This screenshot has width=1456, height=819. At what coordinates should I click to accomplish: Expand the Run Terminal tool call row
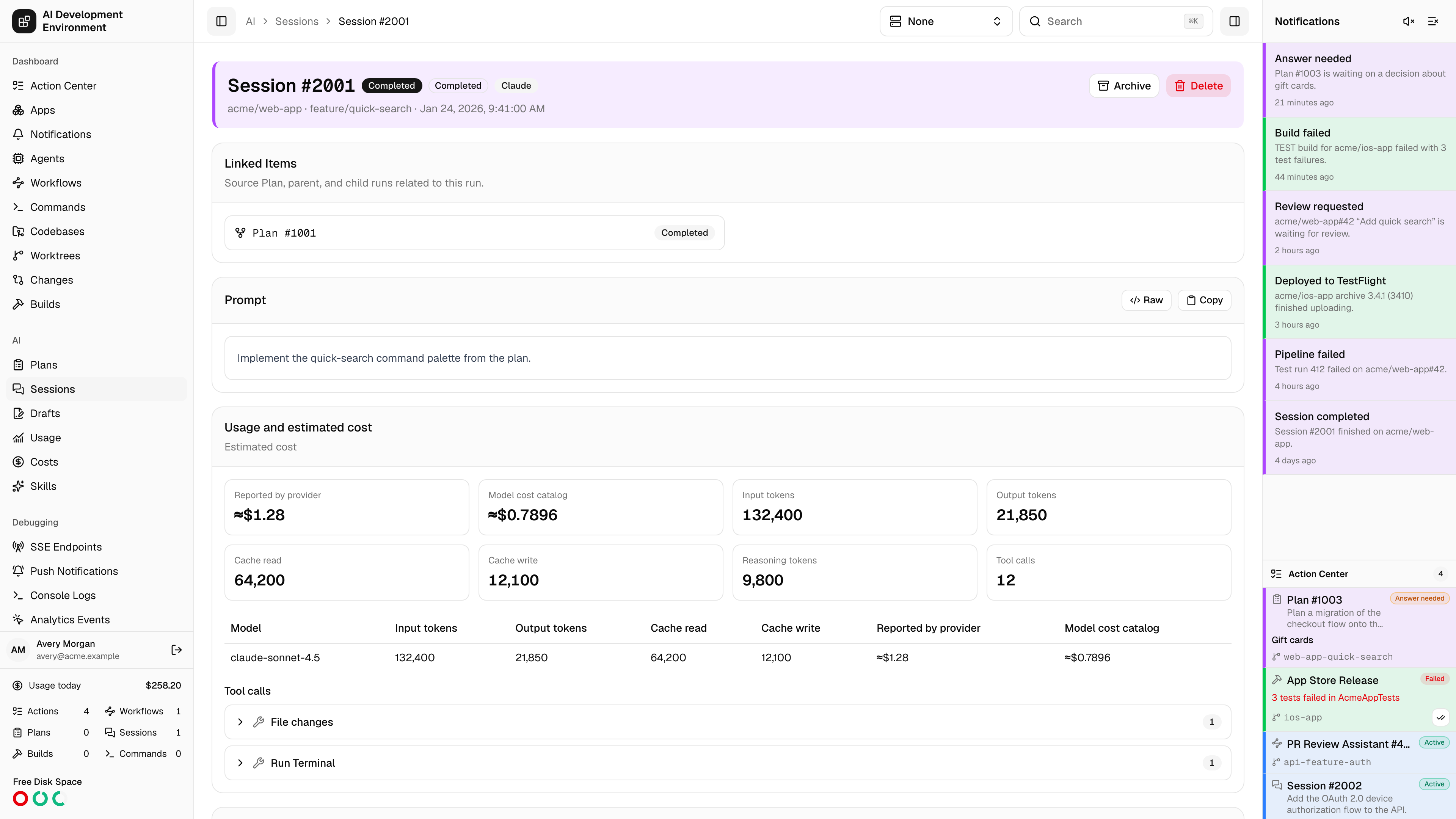coord(728,763)
